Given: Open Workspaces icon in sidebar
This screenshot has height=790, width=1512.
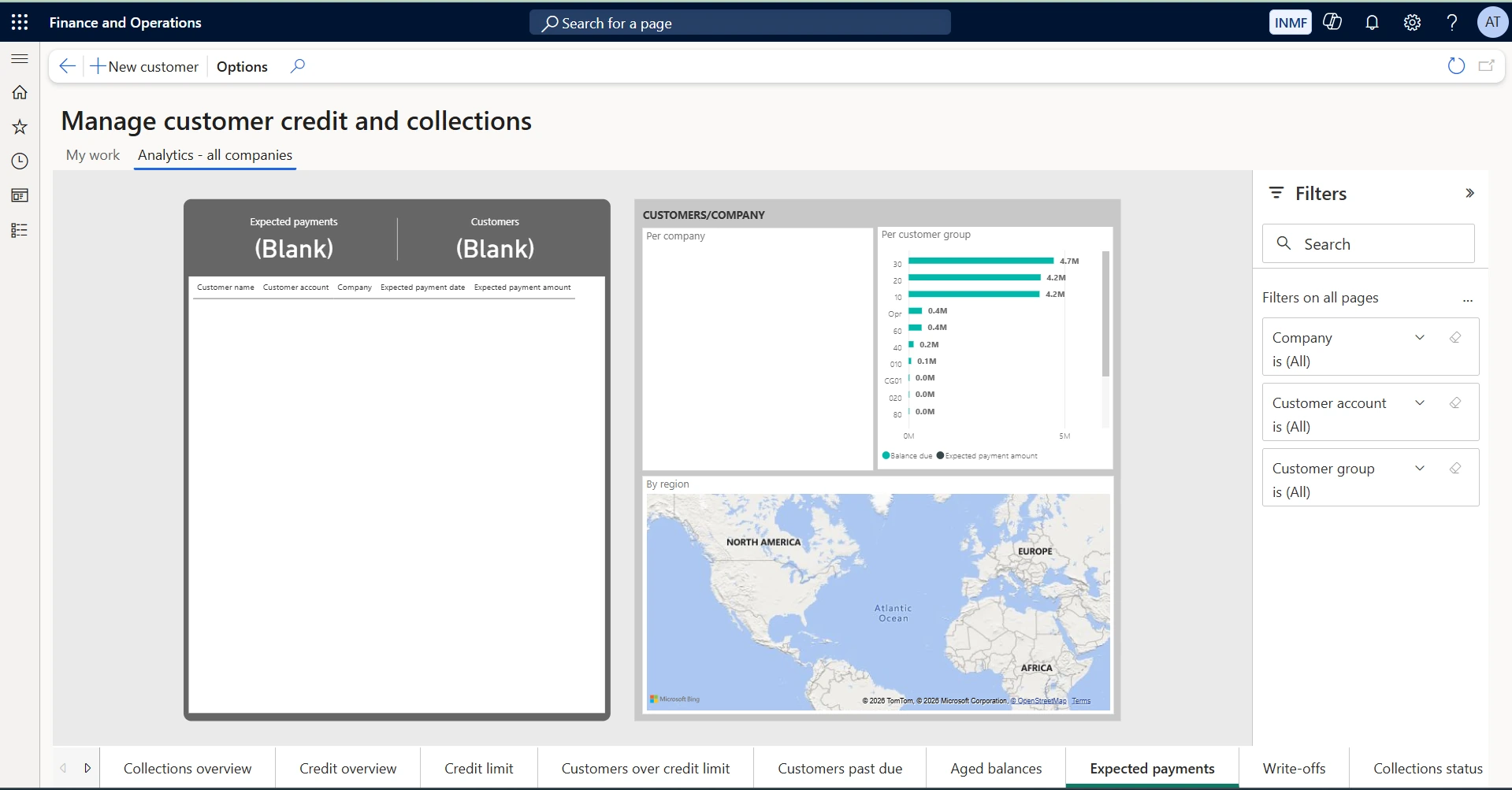Looking at the screenshot, I should point(20,195).
